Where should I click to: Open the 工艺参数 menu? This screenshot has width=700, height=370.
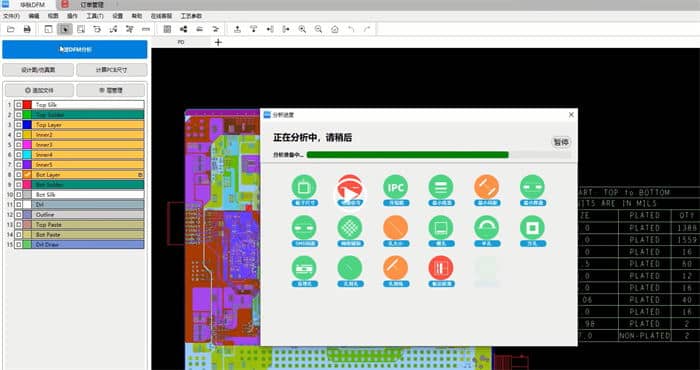(x=191, y=16)
